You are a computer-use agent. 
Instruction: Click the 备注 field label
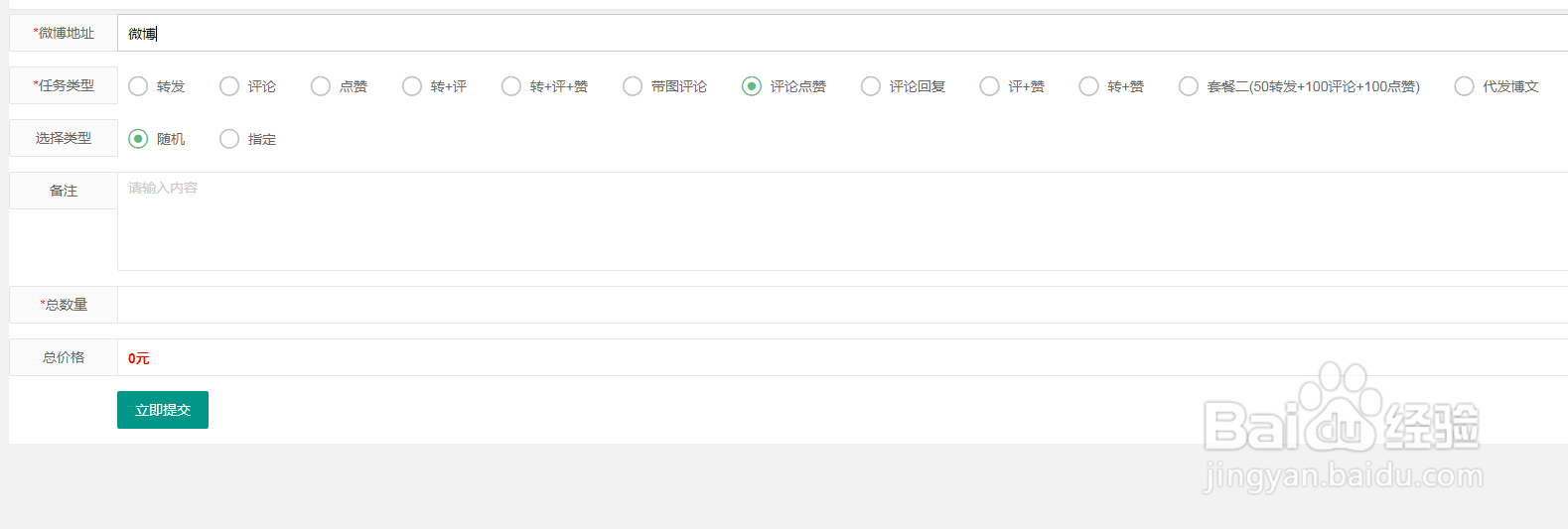point(64,191)
